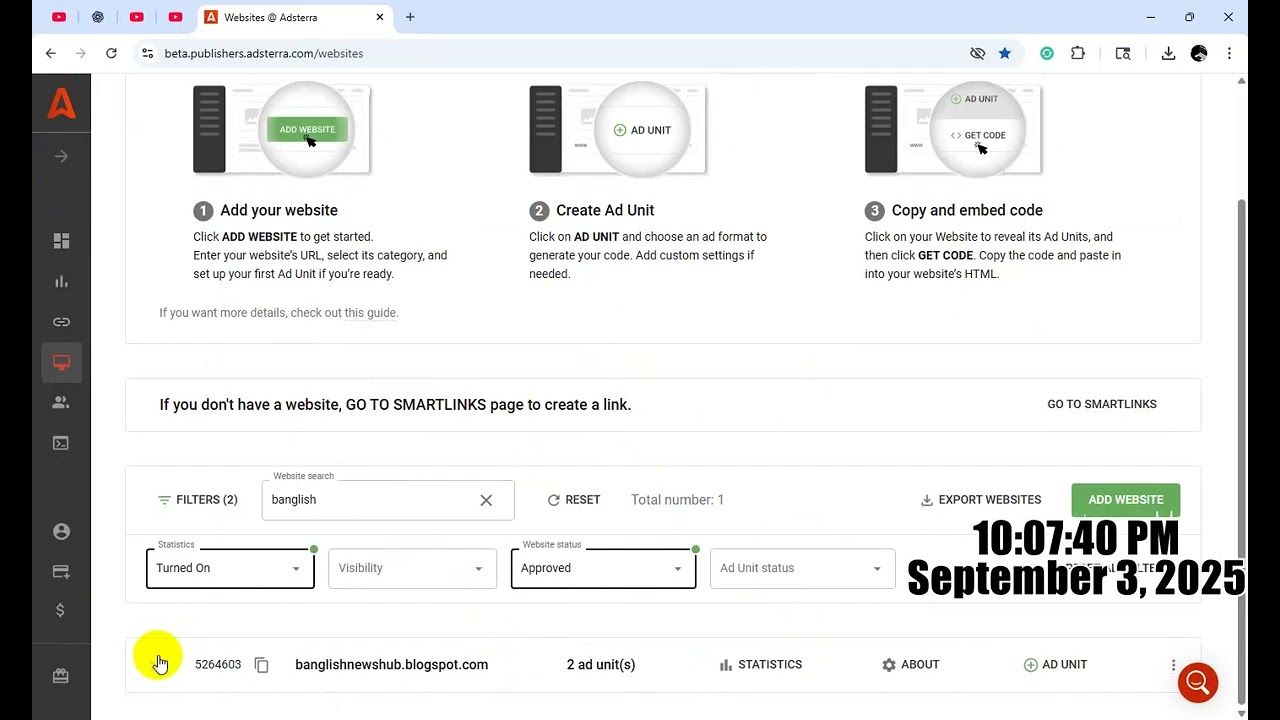Click the GO TO SMARTLINKS button
Screen dimensions: 1280x720
coord(1102,404)
